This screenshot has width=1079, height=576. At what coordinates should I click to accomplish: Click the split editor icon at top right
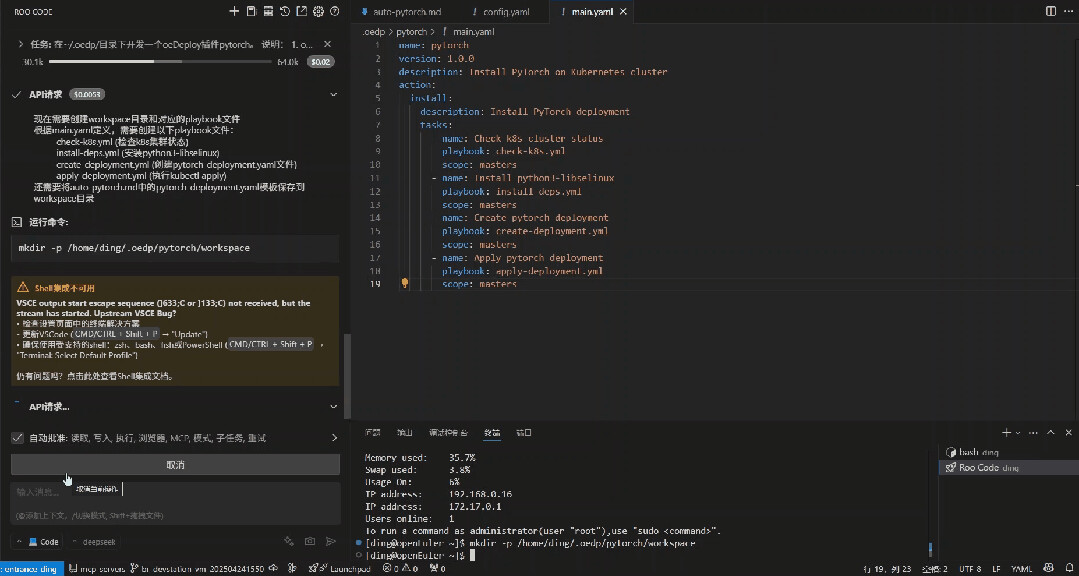(1050, 11)
